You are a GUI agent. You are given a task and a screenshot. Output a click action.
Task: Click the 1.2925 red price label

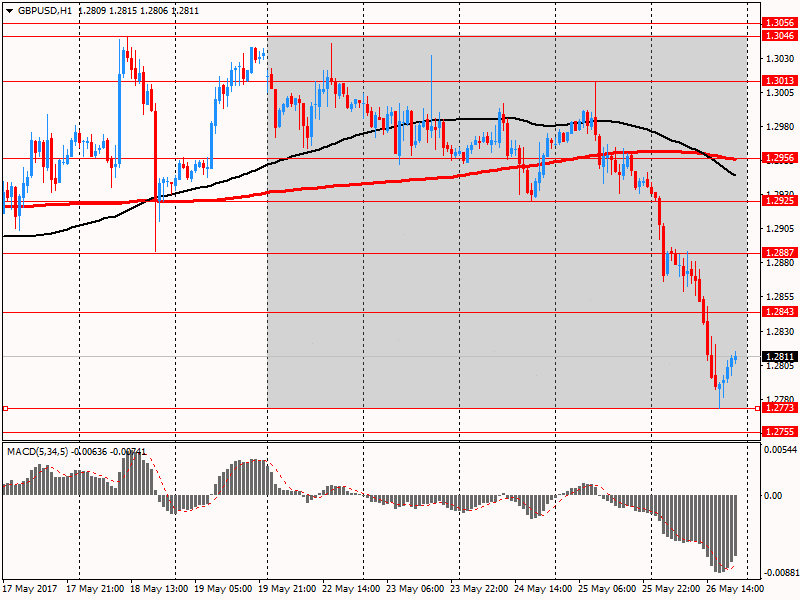[x=780, y=201]
